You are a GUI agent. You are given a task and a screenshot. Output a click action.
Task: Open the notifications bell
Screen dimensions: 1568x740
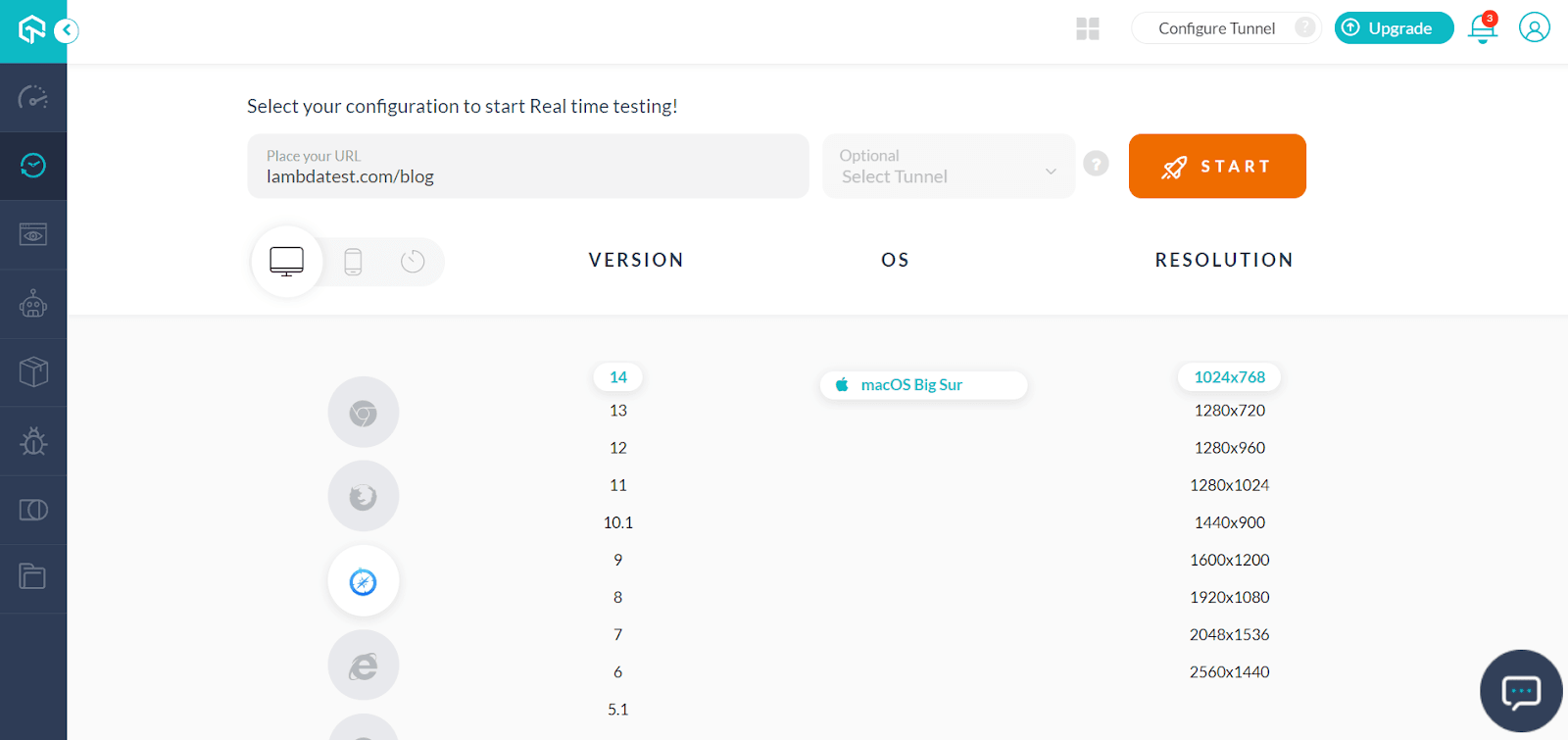coord(1482,28)
